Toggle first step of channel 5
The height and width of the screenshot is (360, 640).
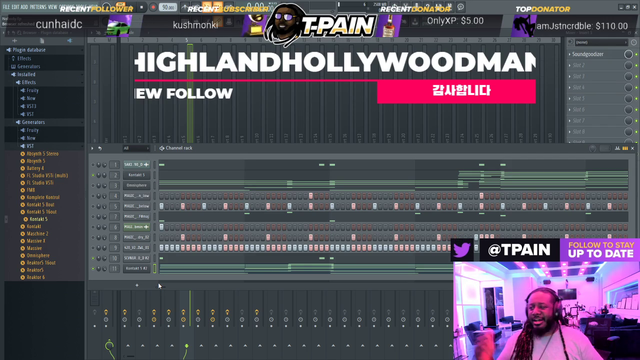pyautogui.click(x=162, y=207)
